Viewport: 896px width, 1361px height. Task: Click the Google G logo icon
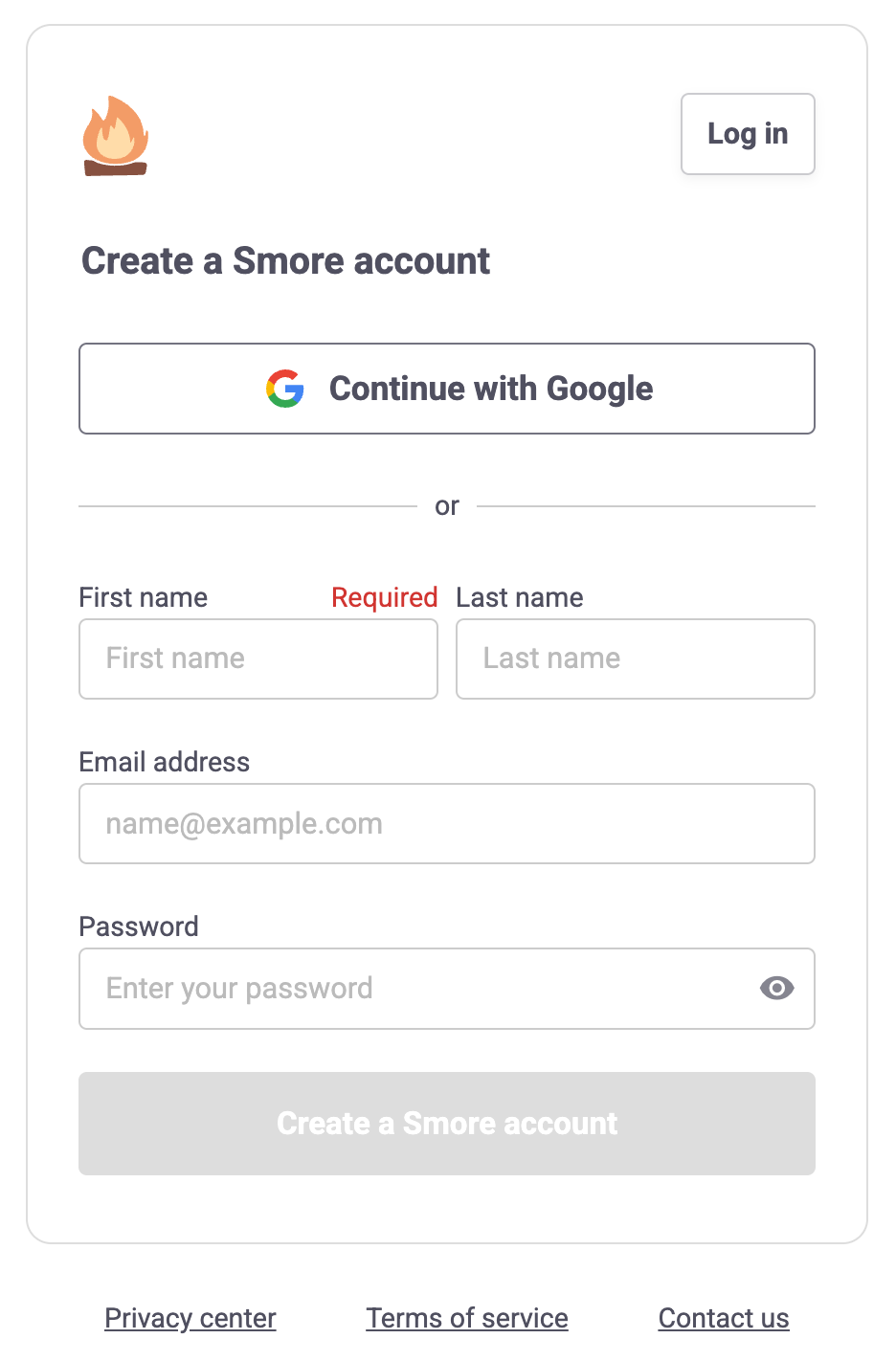pos(285,389)
